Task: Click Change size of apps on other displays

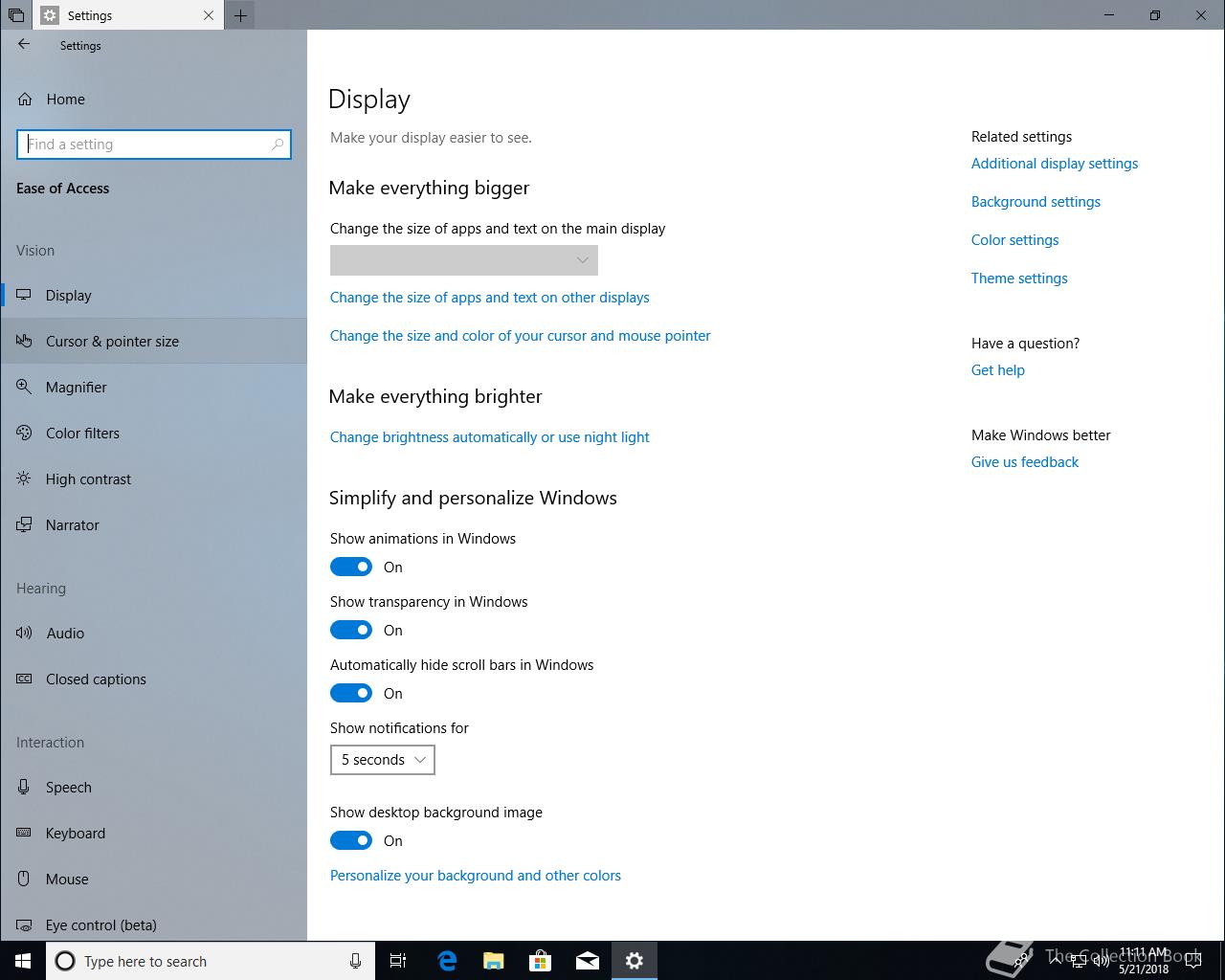Action: tap(489, 298)
